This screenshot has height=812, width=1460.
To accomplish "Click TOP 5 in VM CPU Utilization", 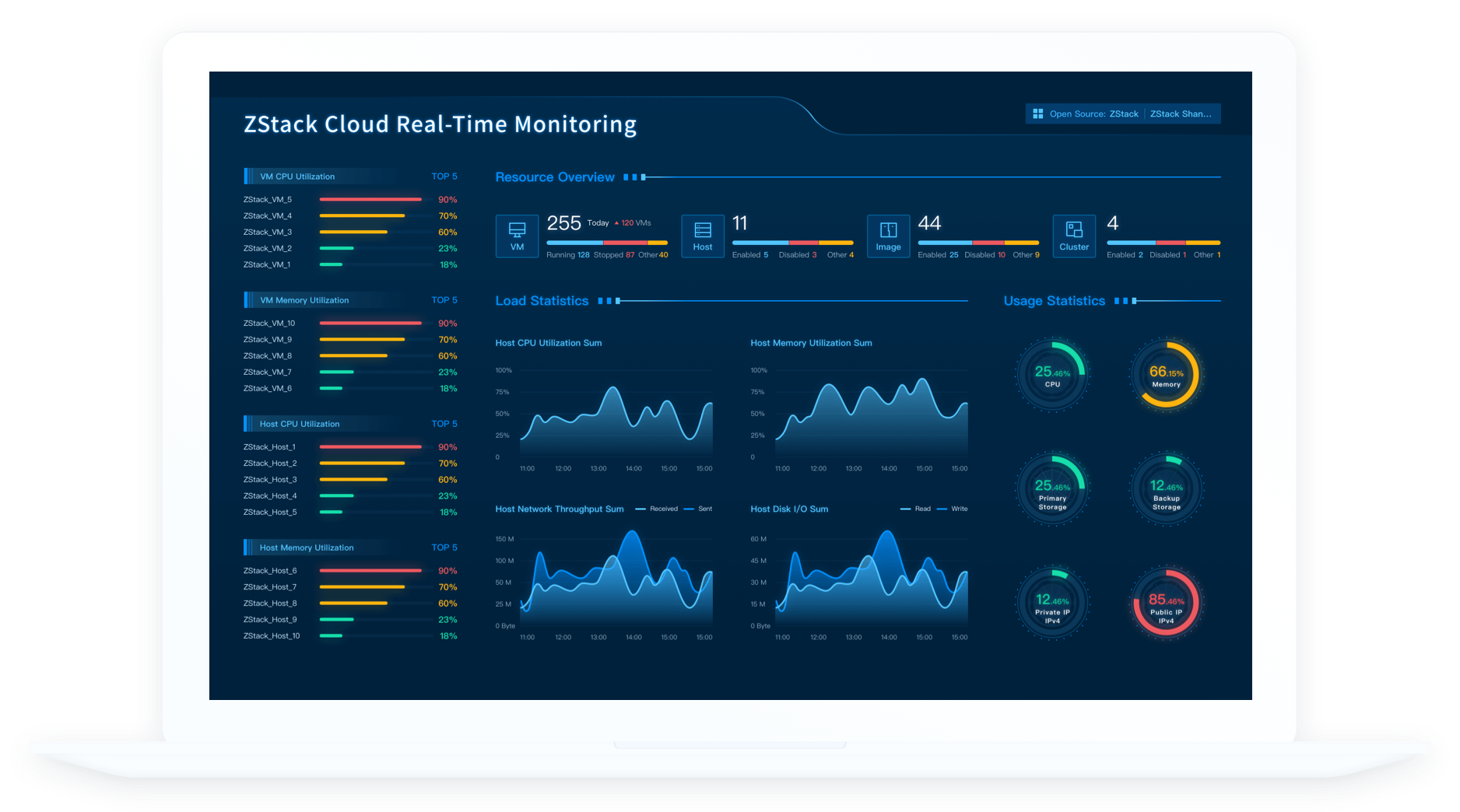I will 444,177.
